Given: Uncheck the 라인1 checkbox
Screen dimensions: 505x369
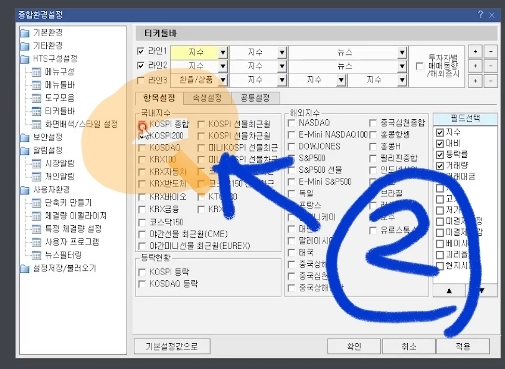Looking at the screenshot, I should (141, 51).
